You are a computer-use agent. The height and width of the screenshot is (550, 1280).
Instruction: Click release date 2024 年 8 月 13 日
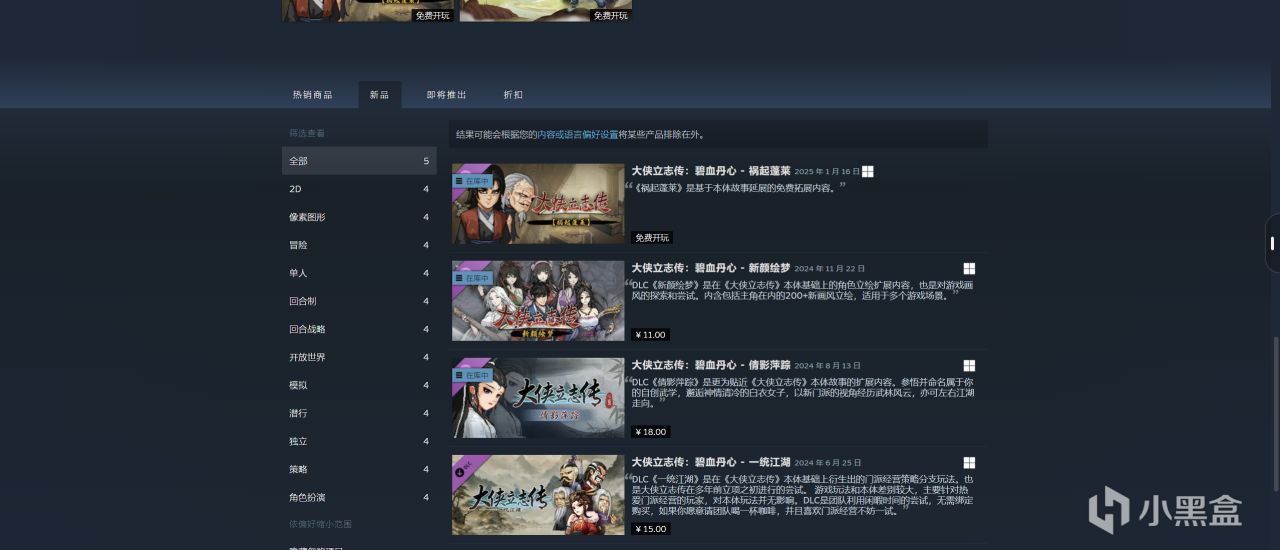tap(827, 366)
